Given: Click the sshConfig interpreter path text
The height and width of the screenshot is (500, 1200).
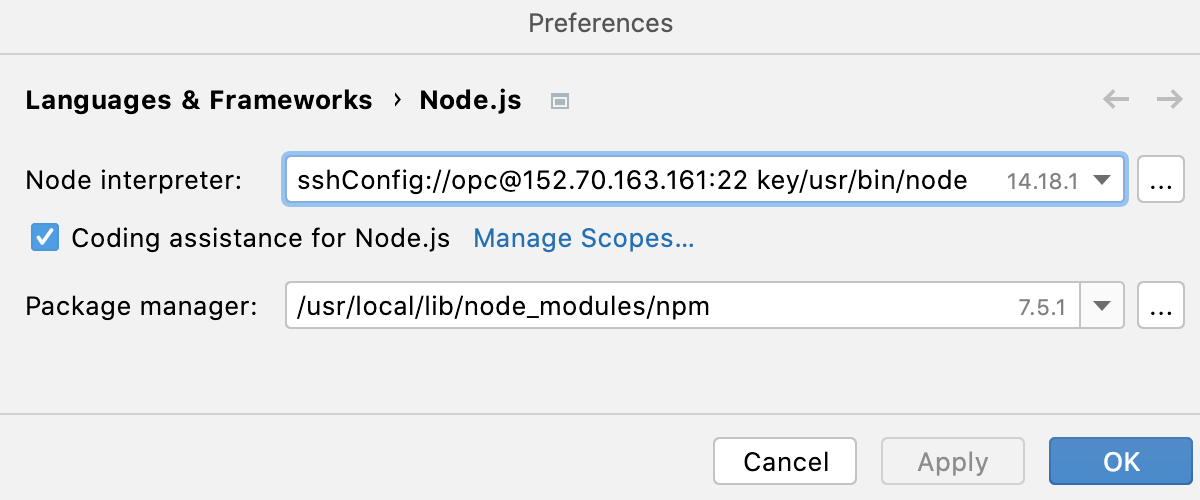Looking at the screenshot, I should coord(632,180).
